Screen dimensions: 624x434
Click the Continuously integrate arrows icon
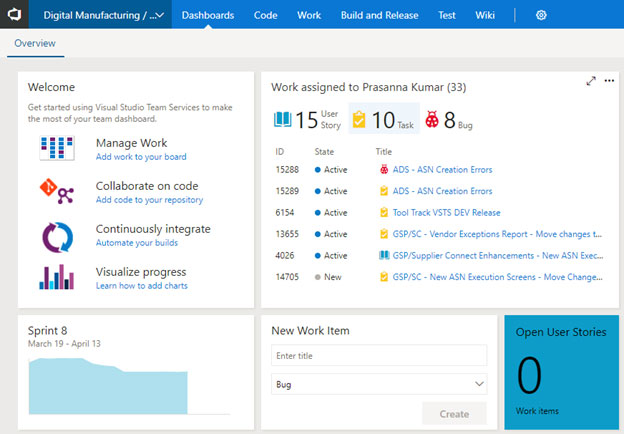click(57, 237)
